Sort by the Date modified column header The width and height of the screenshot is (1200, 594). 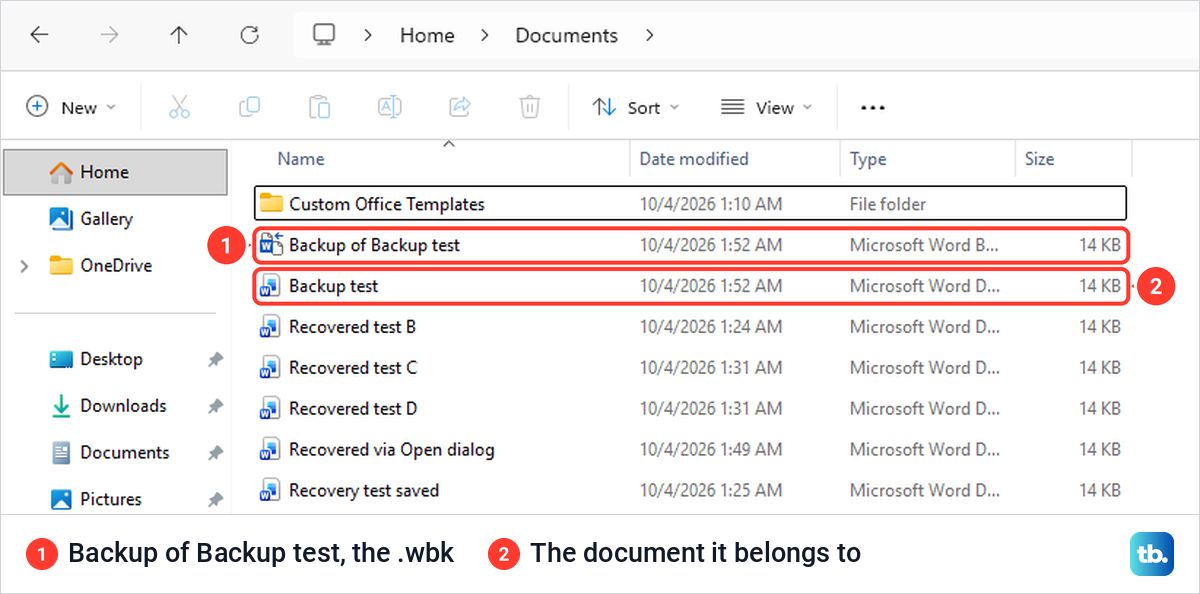point(694,158)
